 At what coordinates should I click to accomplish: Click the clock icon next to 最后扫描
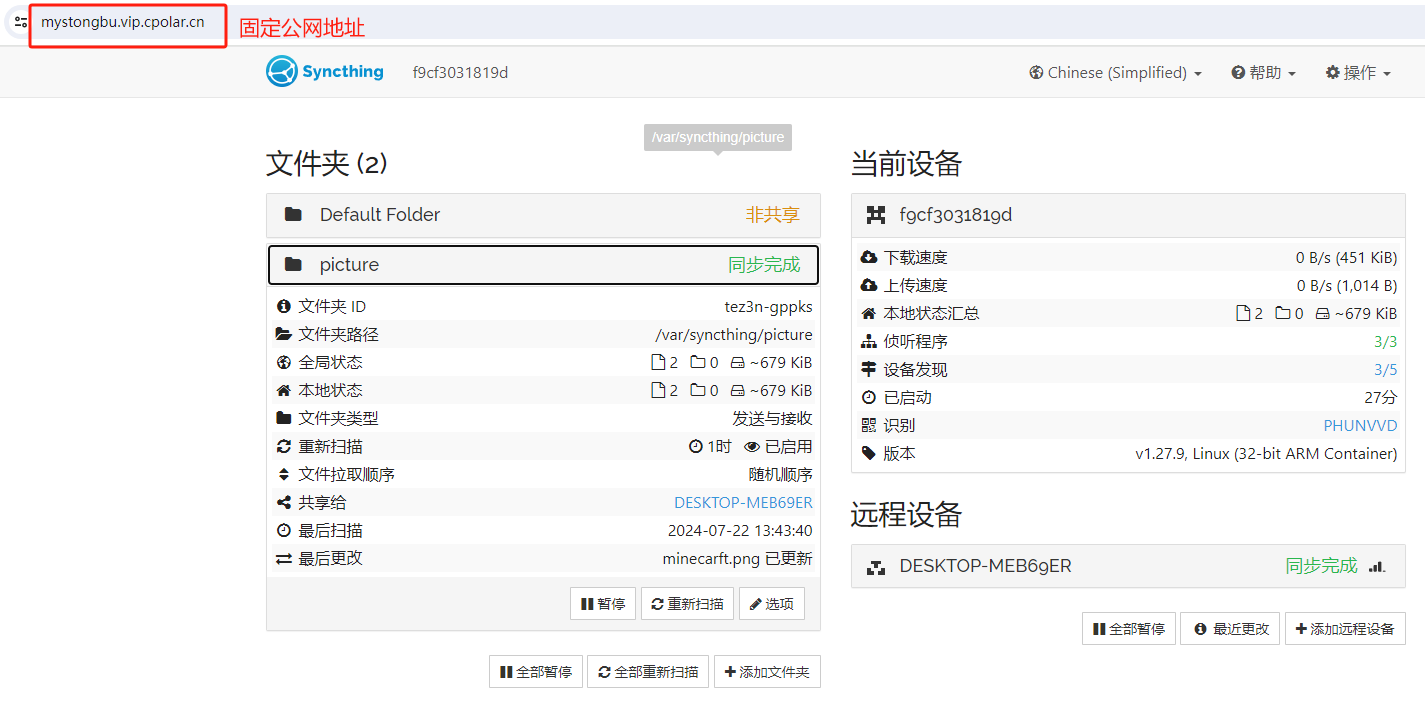click(284, 530)
